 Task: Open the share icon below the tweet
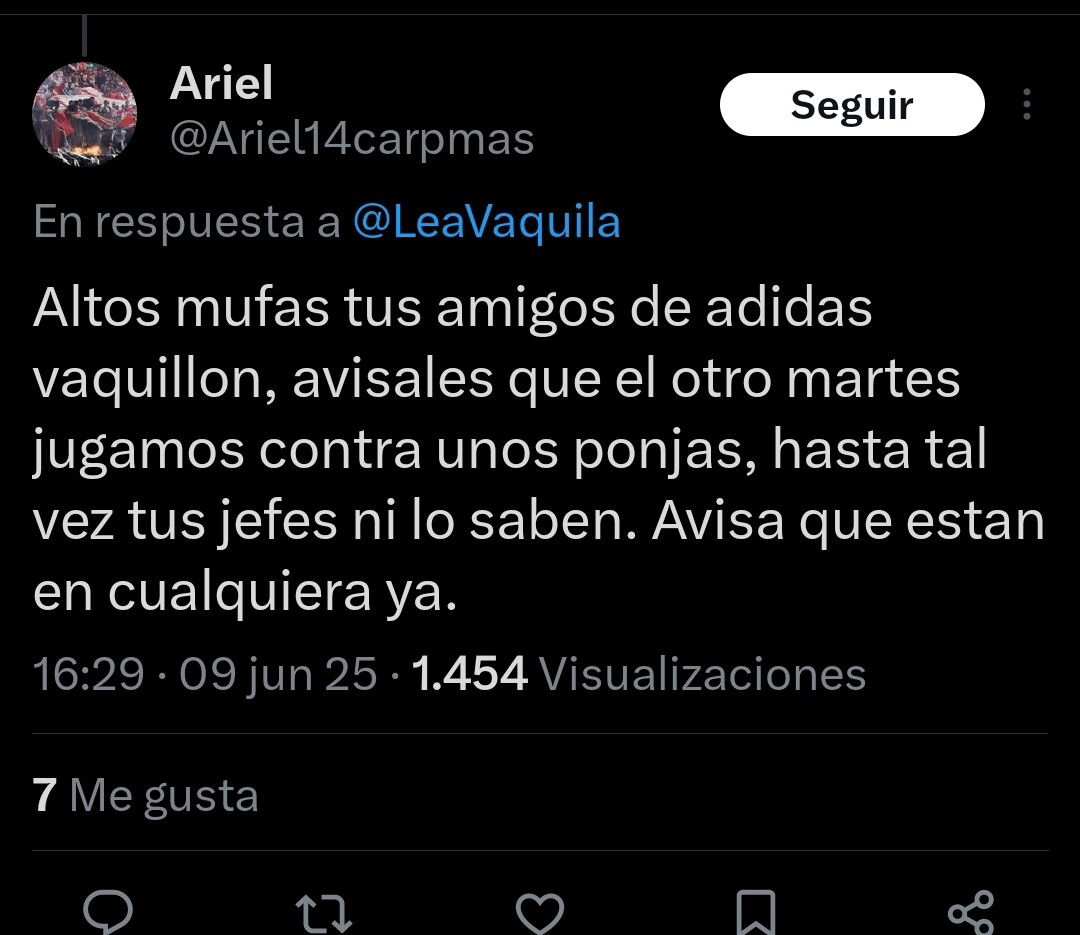pos(971,912)
